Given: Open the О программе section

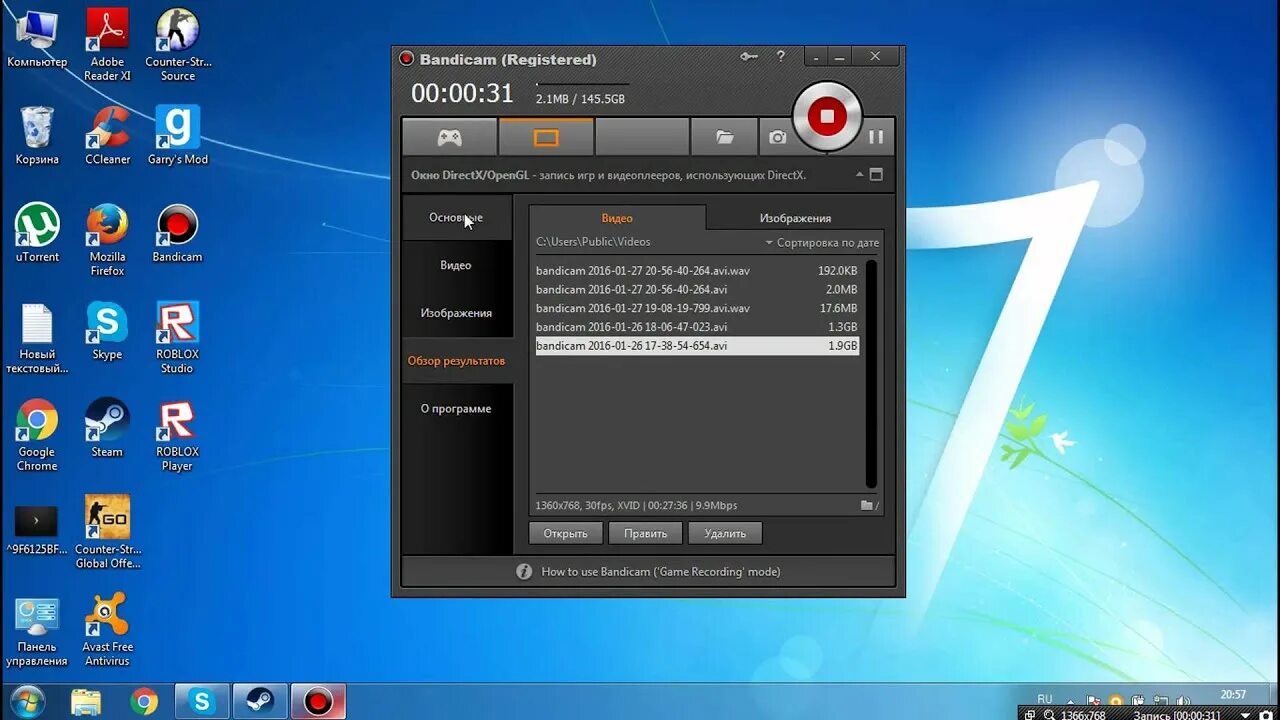Looking at the screenshot, I should (x=456, y=409).
